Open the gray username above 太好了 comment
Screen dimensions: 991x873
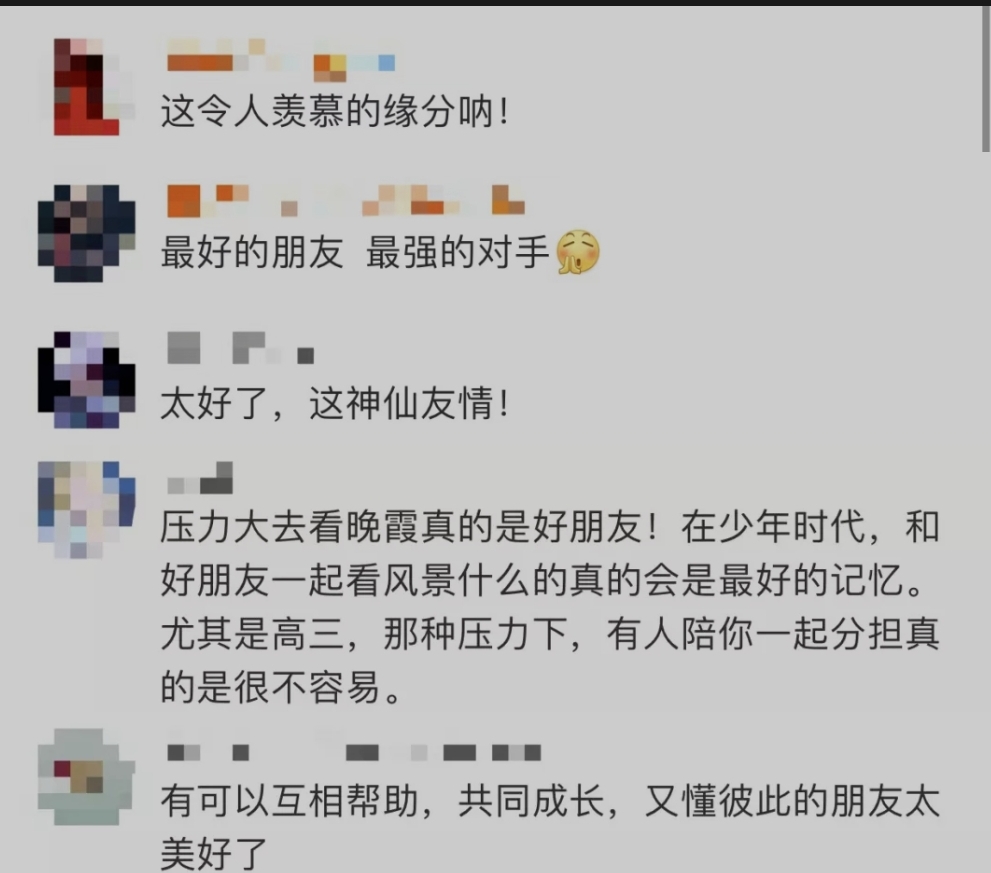coord(241,348)
